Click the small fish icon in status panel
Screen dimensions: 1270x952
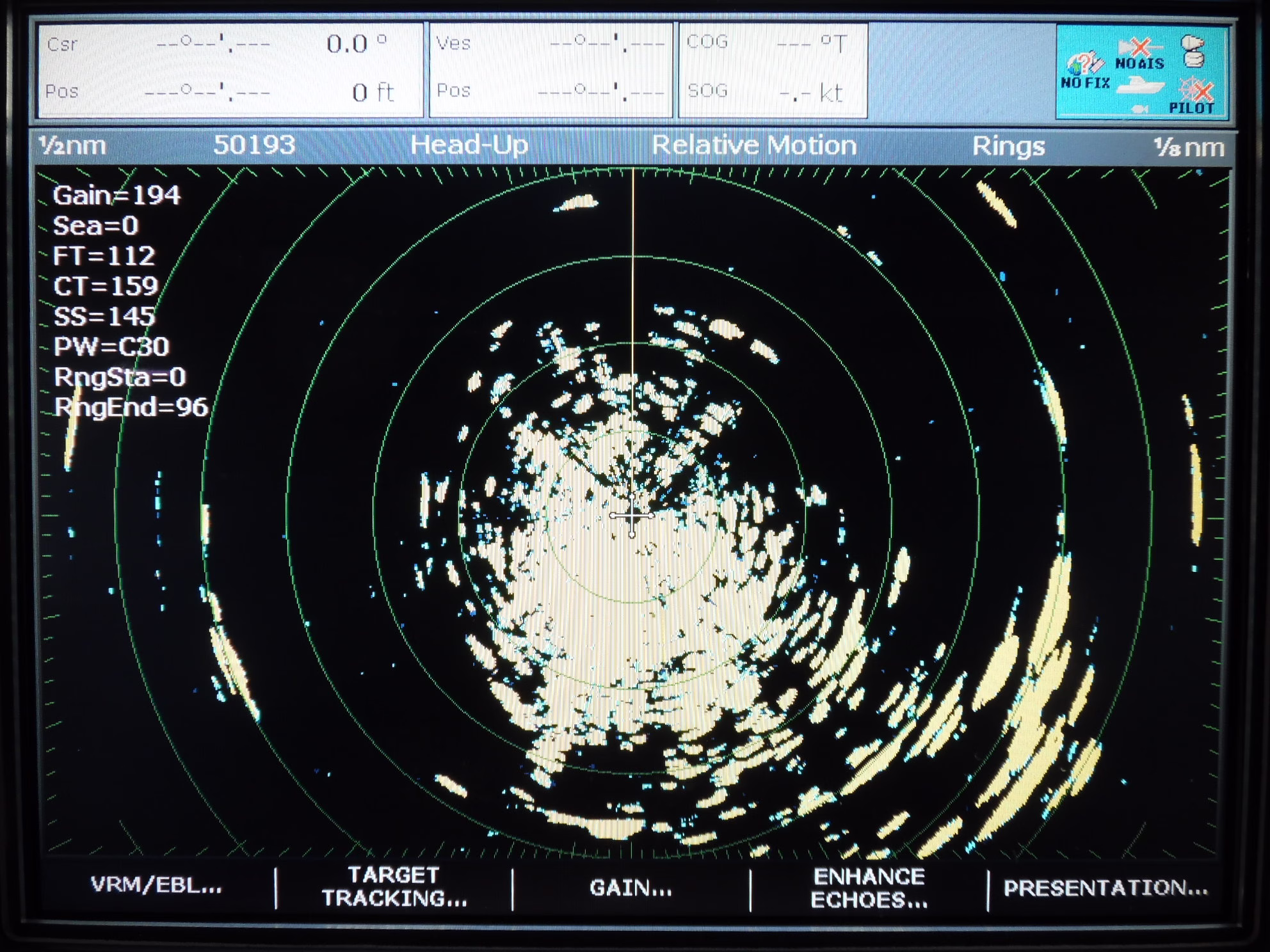(1139, 109)
